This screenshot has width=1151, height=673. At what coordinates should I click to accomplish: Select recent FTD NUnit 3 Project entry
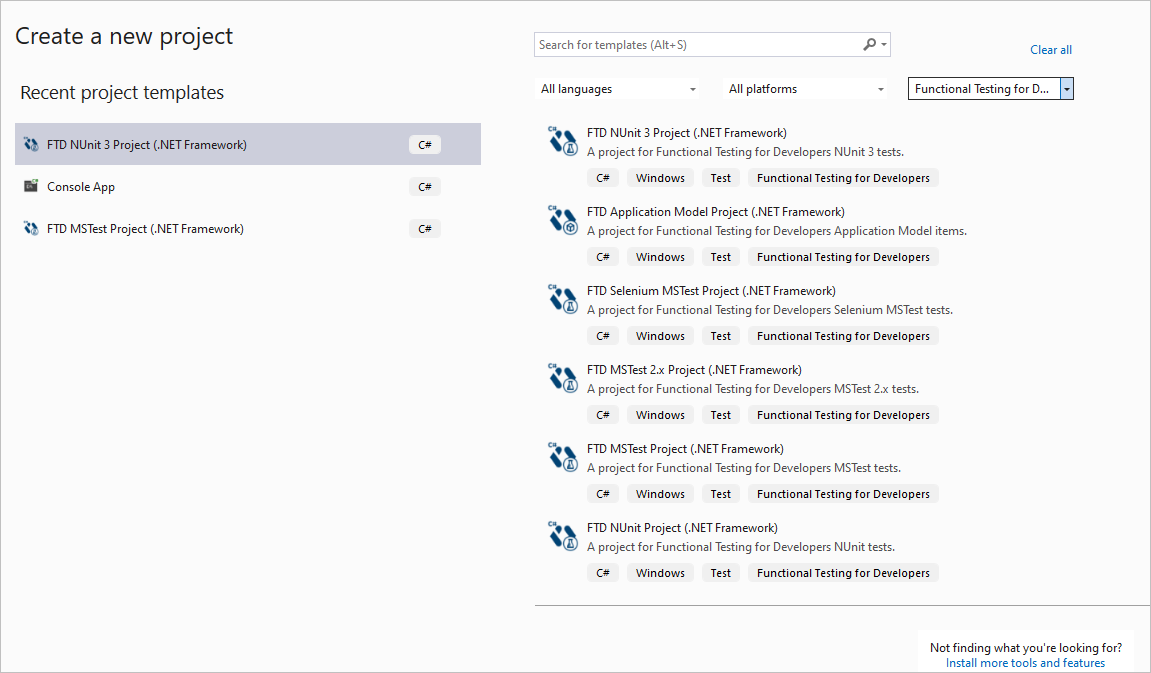tap(147, 145)
